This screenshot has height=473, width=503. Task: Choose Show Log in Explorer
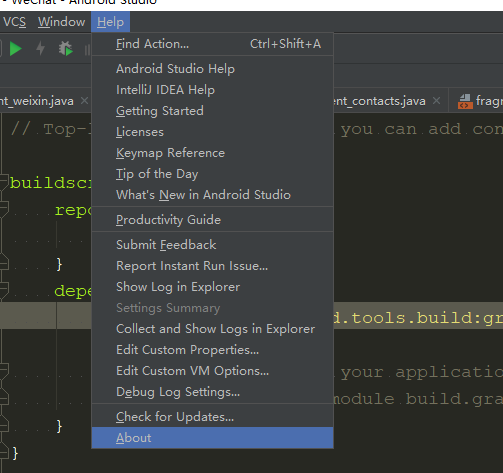[x=213, y=287]
